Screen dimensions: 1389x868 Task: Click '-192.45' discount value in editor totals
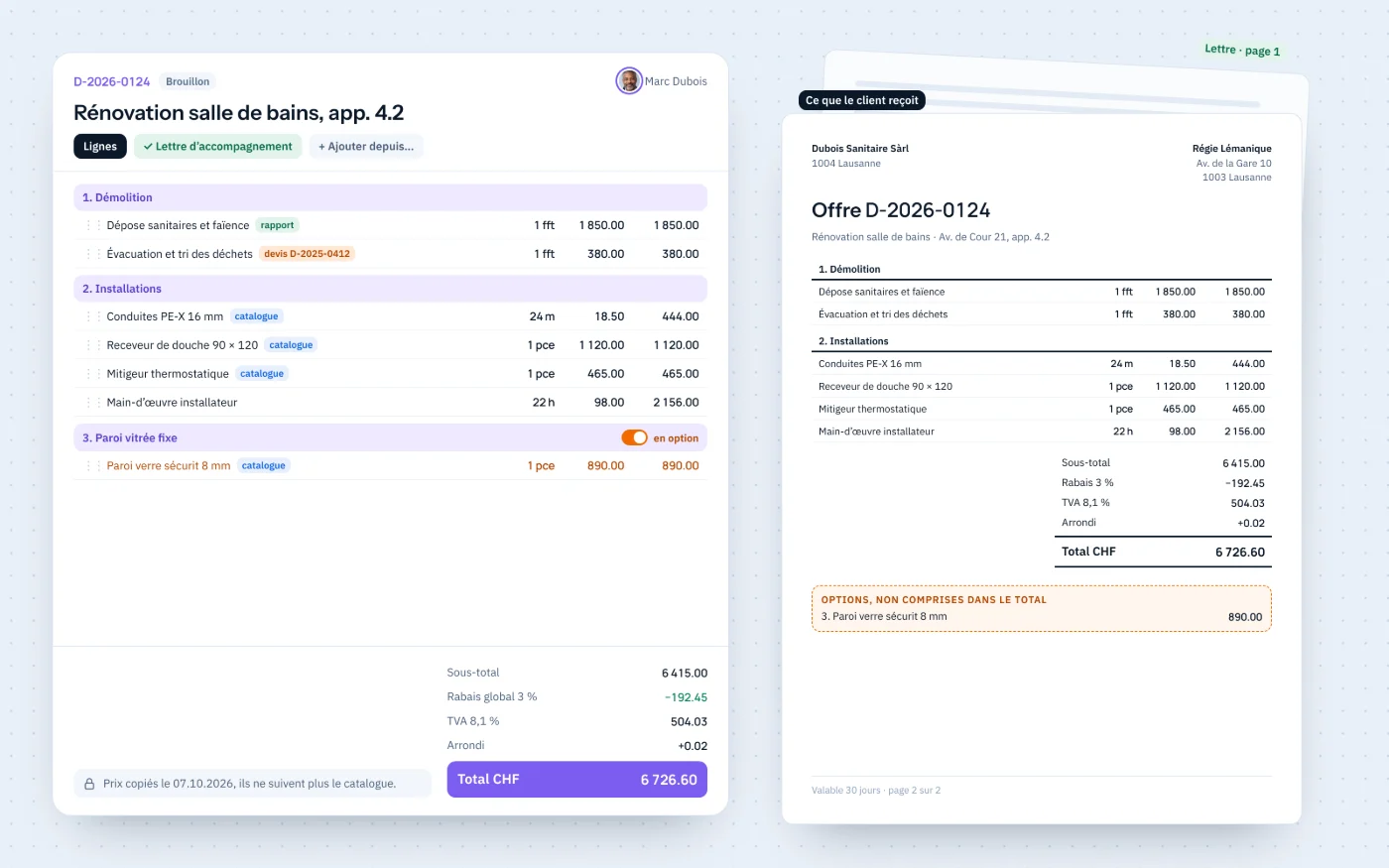tap(686, 697)
